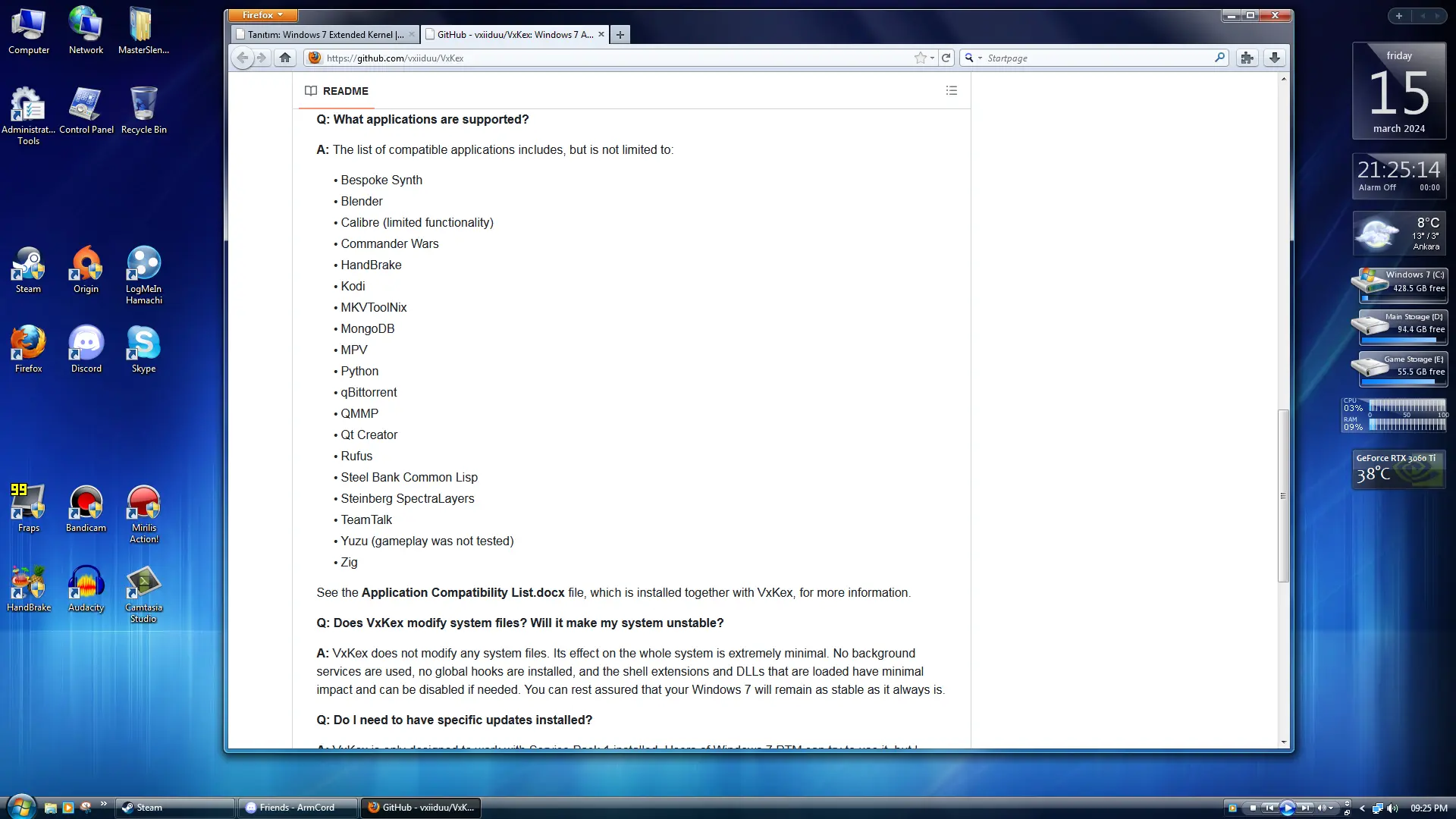This screenshot has width=1456, height=819.
Task: Reload the GitHub page
Action: pos(946,58)
